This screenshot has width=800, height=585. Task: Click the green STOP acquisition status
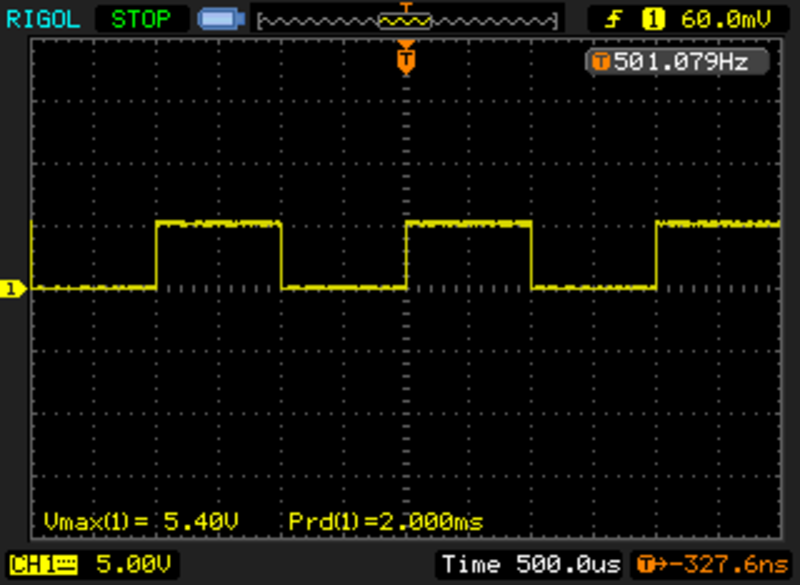[x=140, y=18]
